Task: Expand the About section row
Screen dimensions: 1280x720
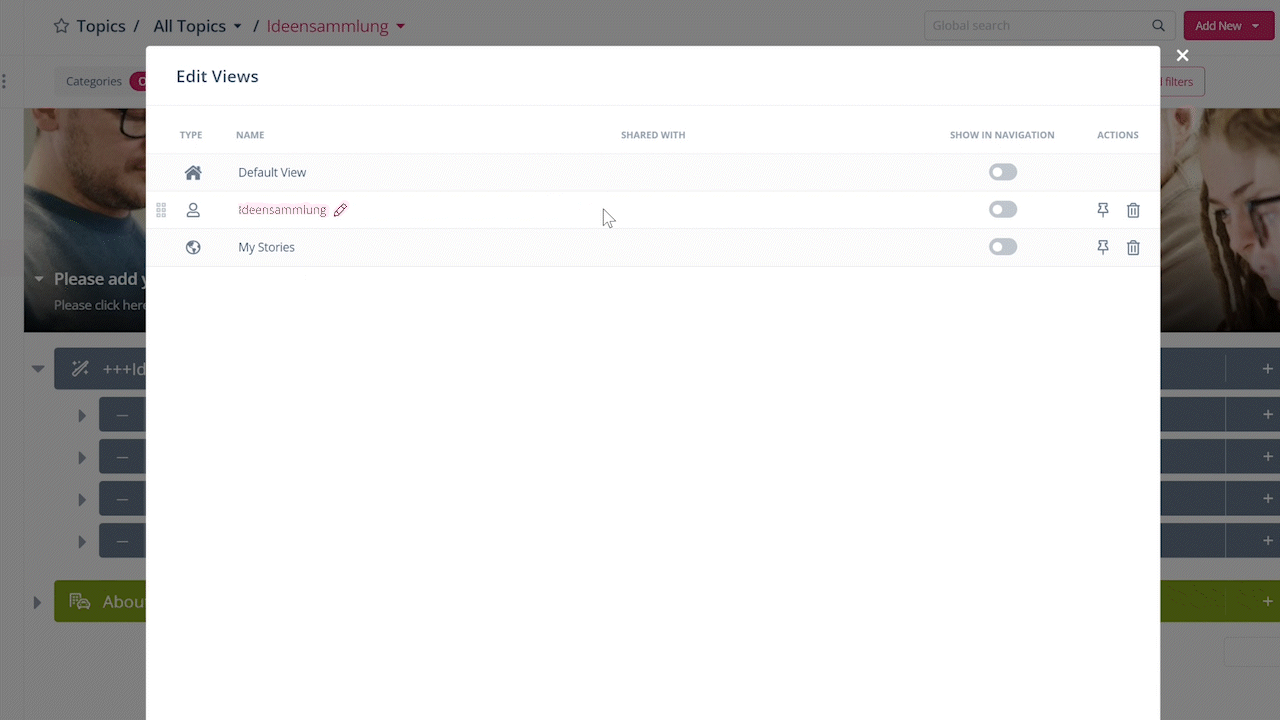Action: click(x=37, y=602)
